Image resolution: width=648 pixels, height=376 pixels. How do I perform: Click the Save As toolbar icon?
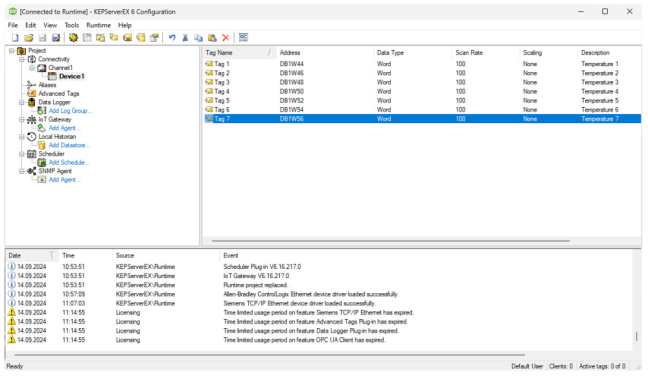[x=56, y=38]
